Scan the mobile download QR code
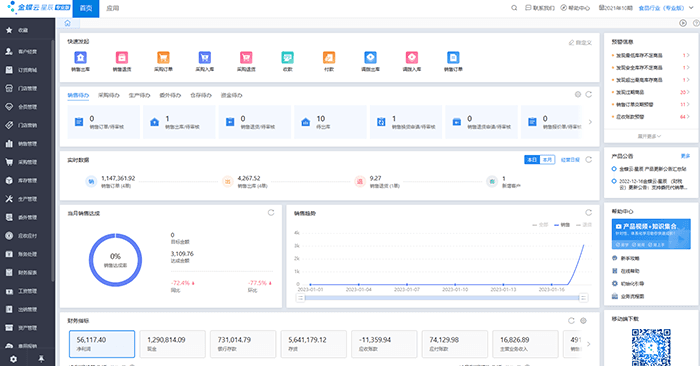 (x=651, y=347)
